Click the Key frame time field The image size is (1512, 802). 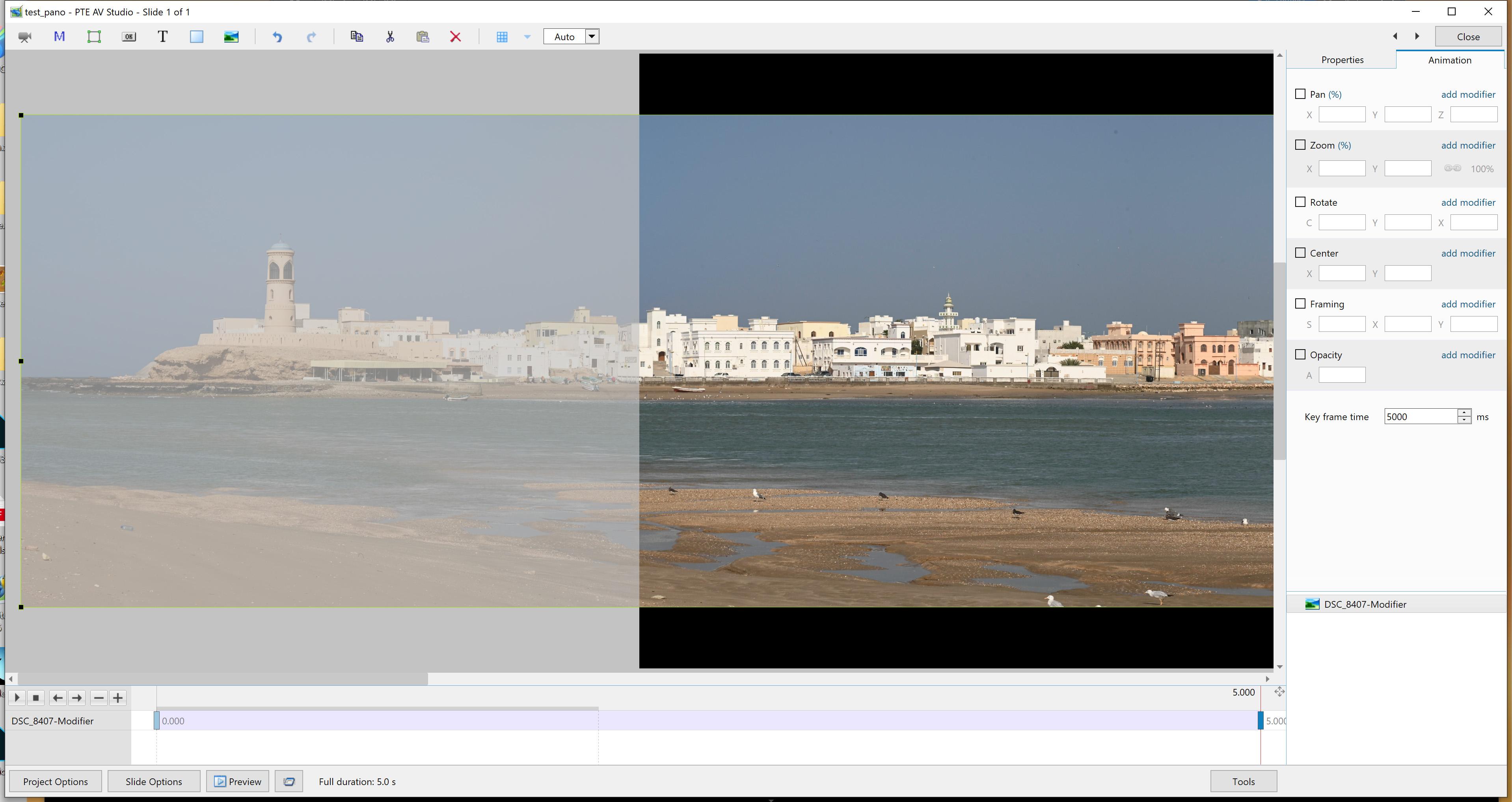(1421, 417)
